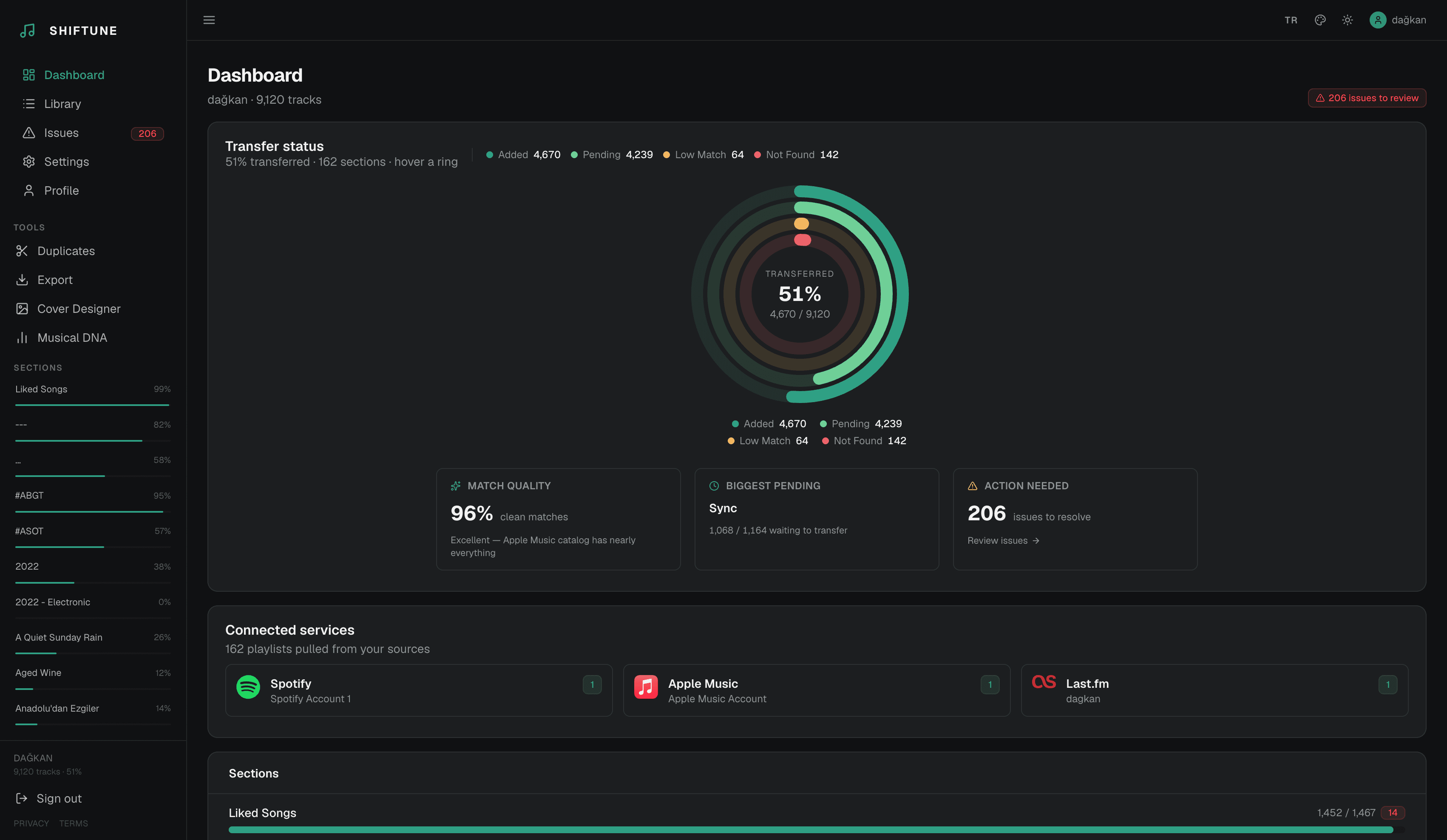Open the dağkan user avatar menu
The width and height of the screenshot is (1447, 840).
pos(1398,20)
